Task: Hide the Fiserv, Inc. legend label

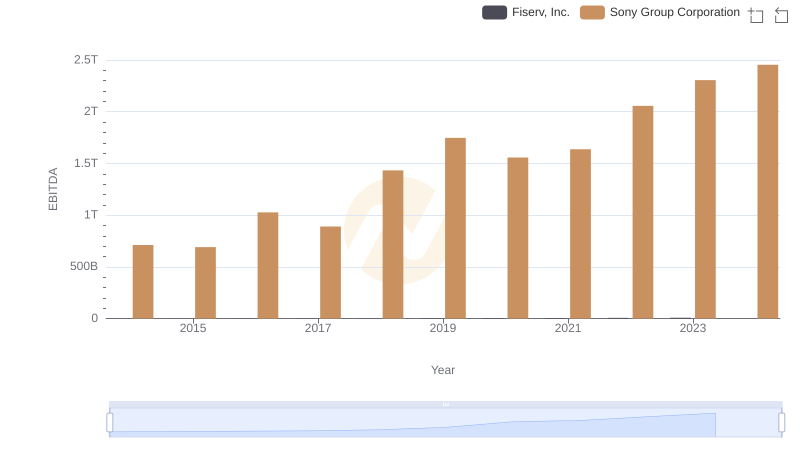Action: click(540, 13)
